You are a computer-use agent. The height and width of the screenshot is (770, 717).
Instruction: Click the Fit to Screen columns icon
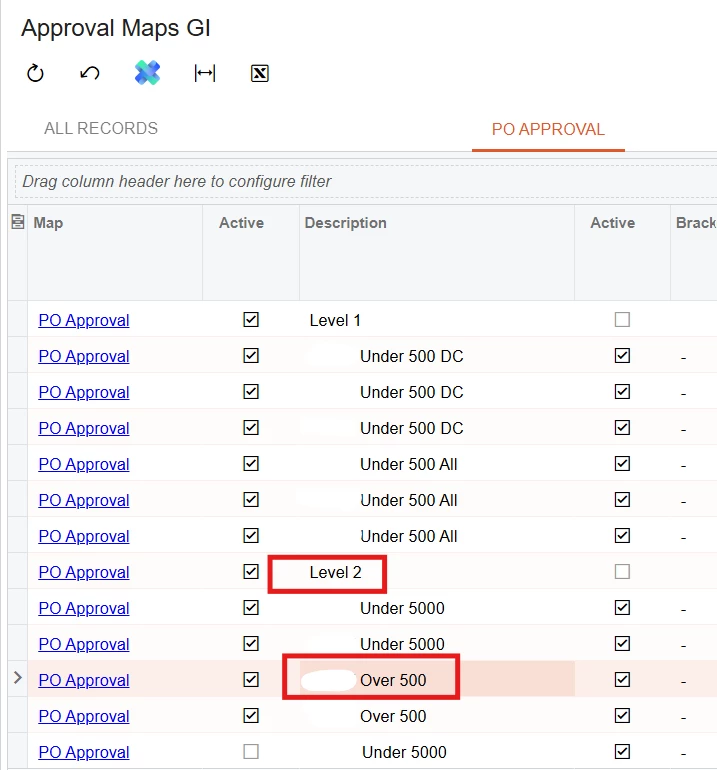(x=205, y=73)
